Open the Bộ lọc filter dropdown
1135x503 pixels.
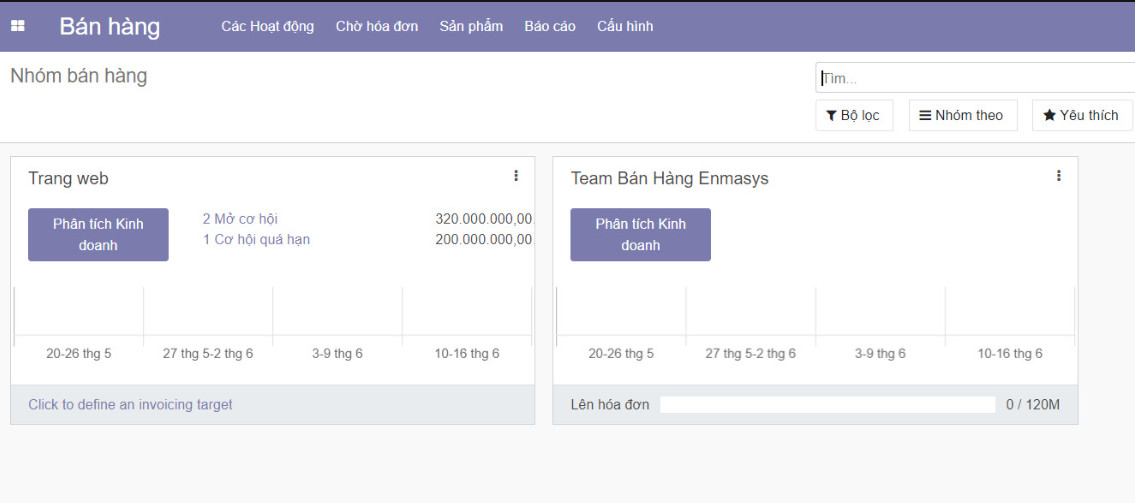[x=853, y=115]
